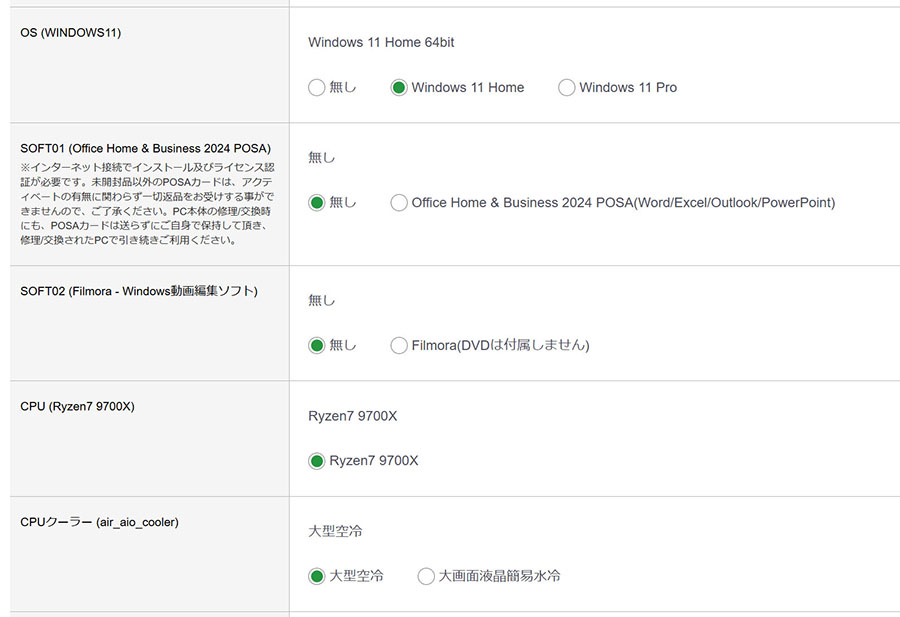Viewport: 900px width, 617px height.
Task: Click Ryzen7 9700X summary text above radio
Action: coord(352,416)
